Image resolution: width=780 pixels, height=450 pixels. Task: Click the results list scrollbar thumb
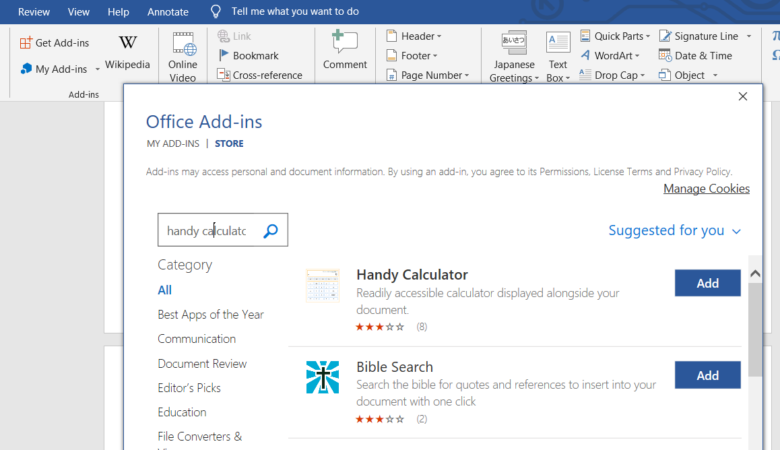click(755, 329)
